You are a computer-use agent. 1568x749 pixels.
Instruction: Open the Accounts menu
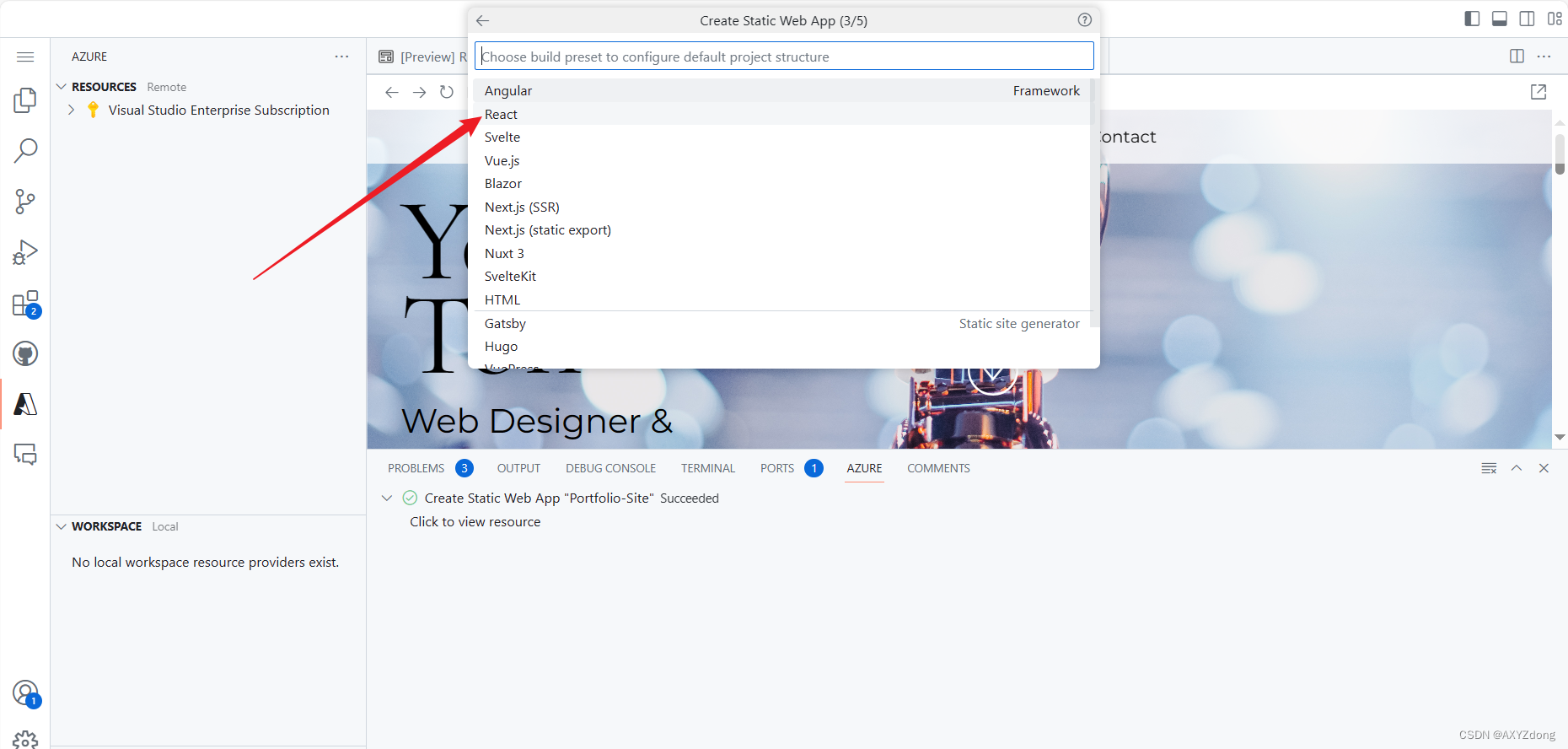25,693
